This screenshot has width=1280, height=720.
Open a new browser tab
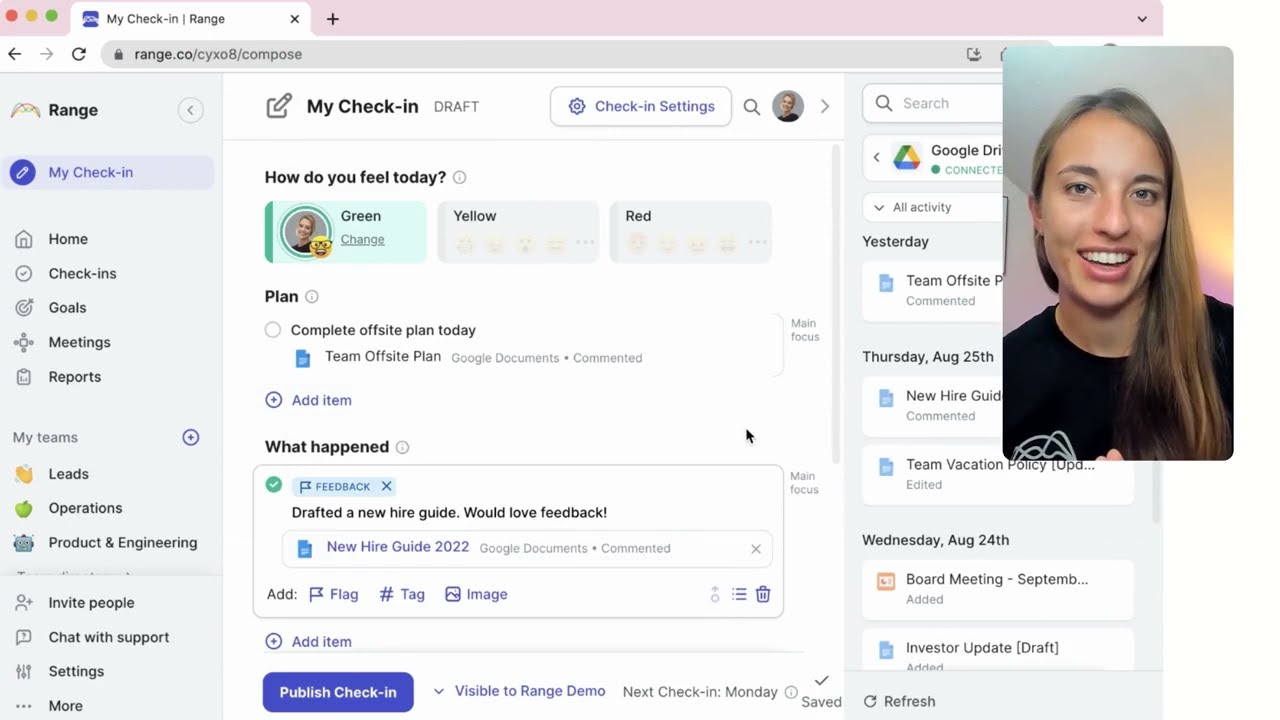tap(333, 19)
